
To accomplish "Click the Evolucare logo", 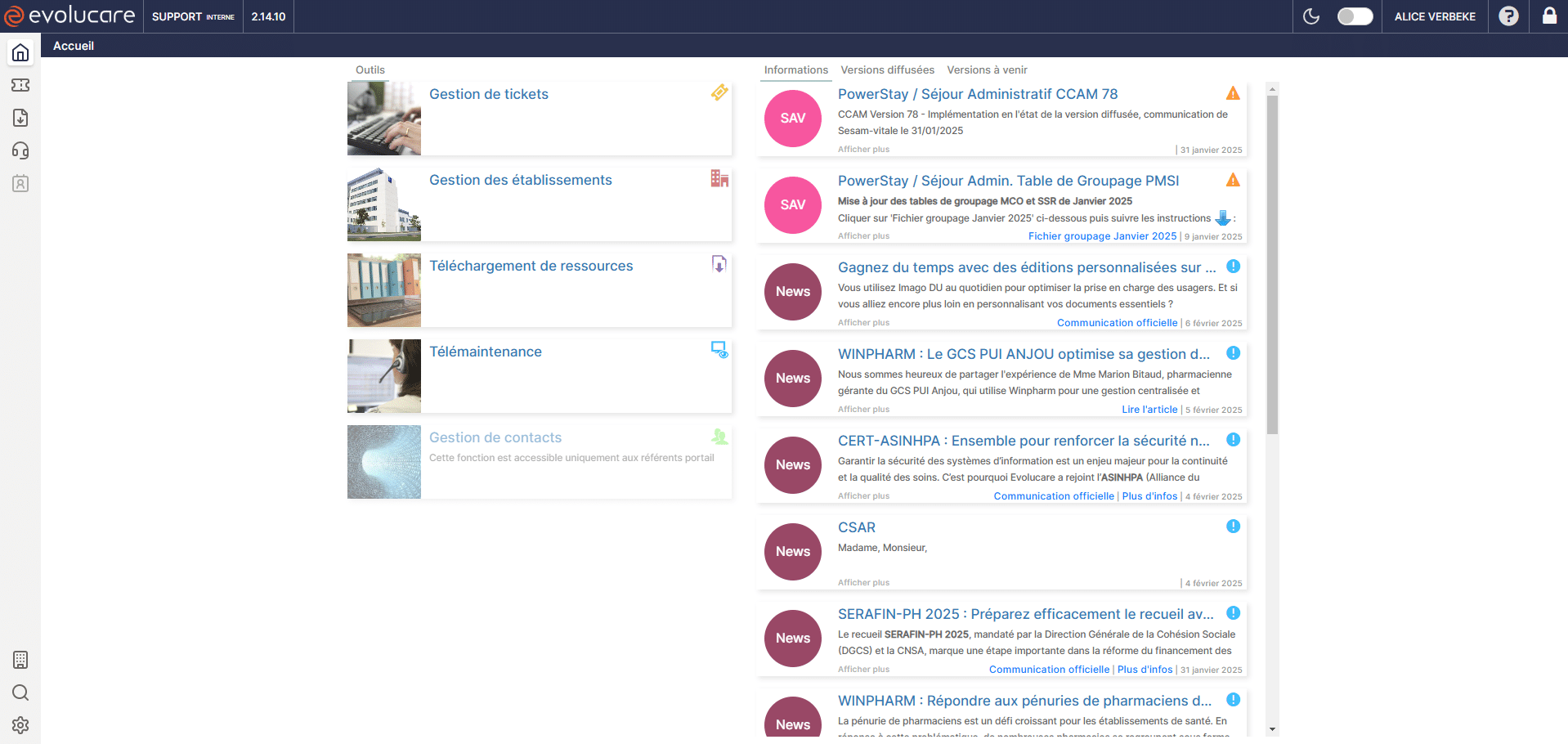I will coord(69,16).
